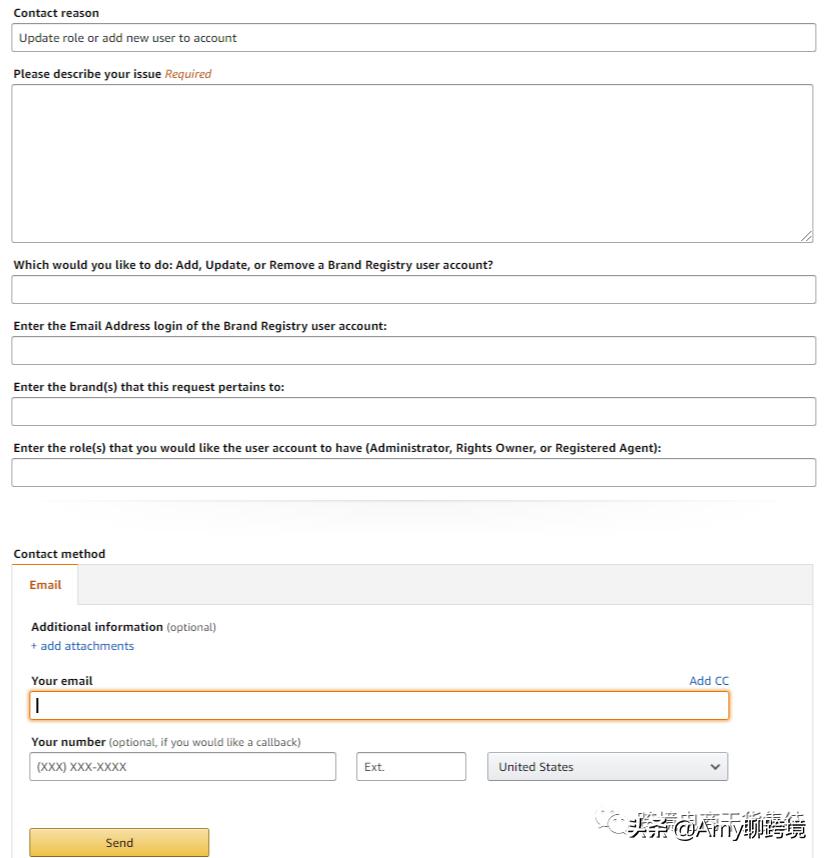824x858 pixels.
Task: Focus the Your email input box
Action: coord(379,705)
